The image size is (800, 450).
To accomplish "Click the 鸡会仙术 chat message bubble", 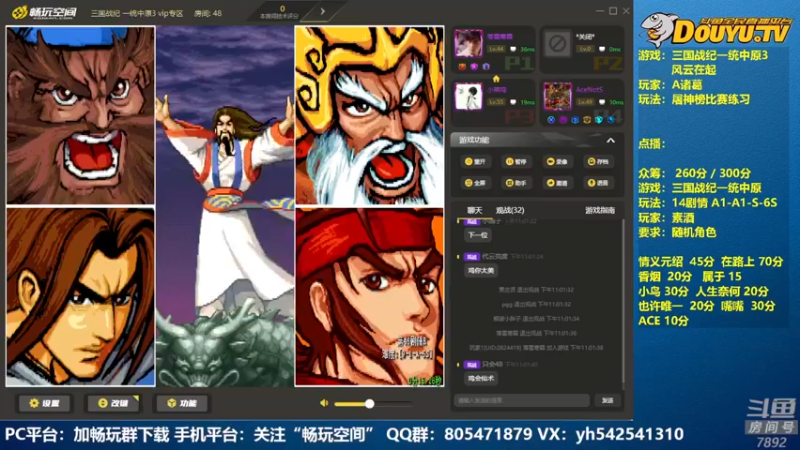I will tap(481, 379).
